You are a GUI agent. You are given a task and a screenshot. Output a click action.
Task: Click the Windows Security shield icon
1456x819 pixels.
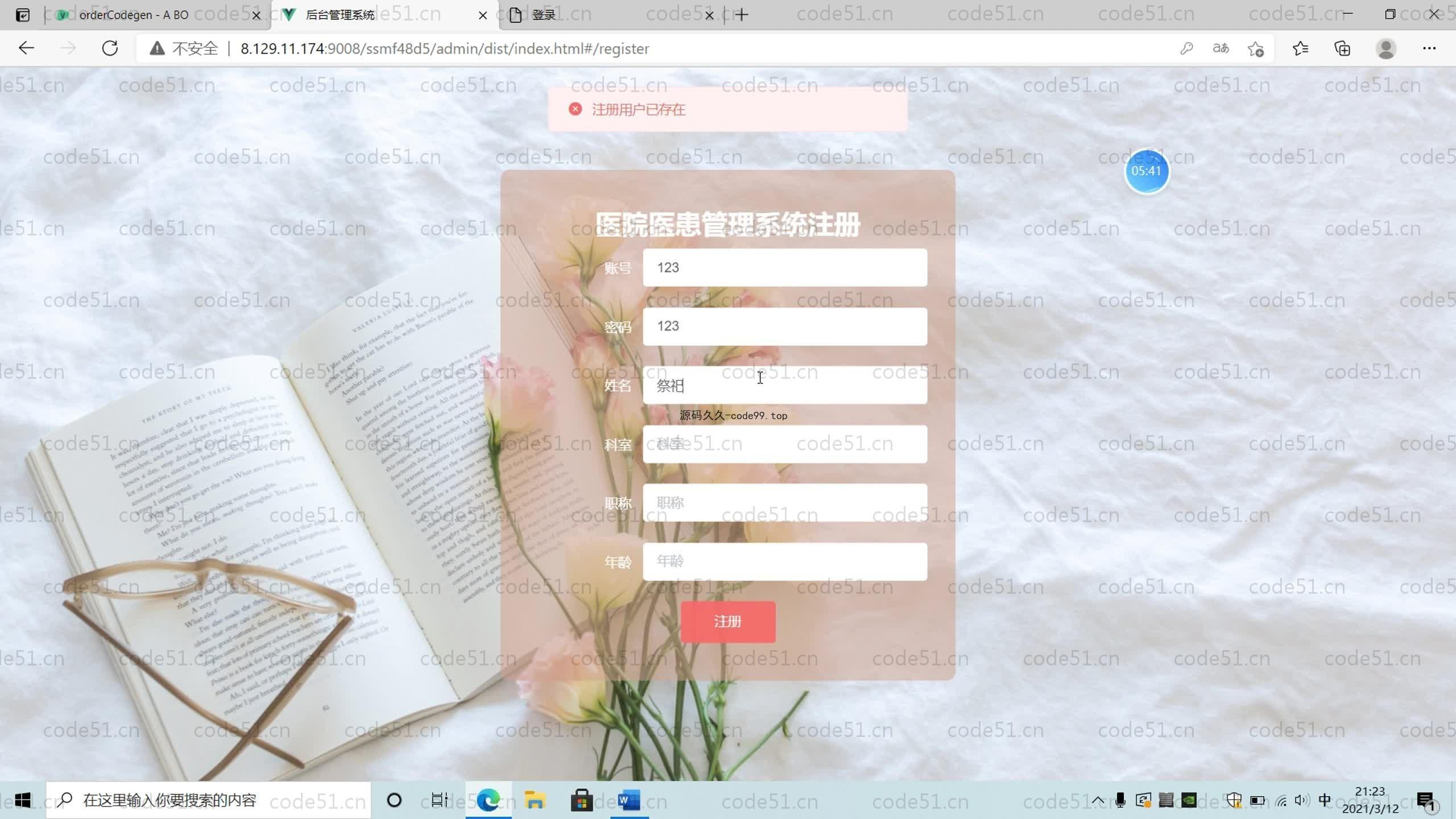tap(1234, 800)
